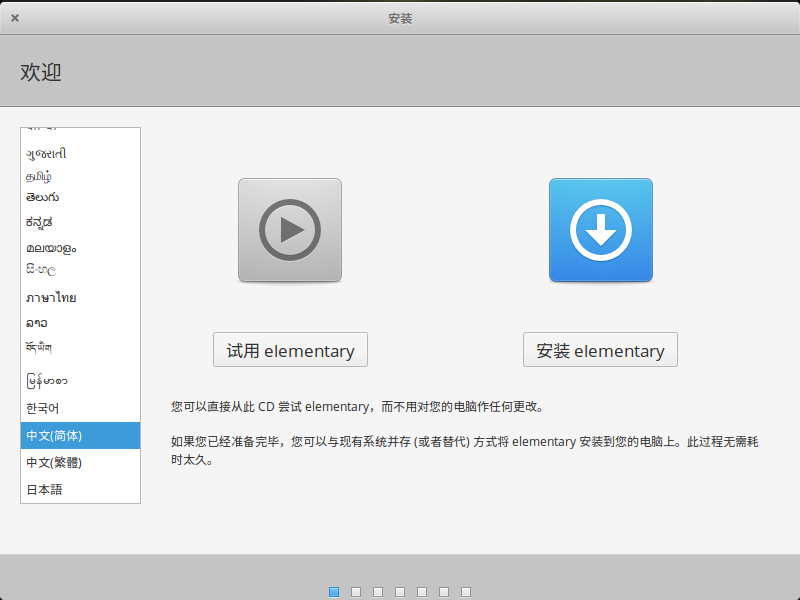Select മലയാളം (Malayalam) language option
This screenshot has width=800, height=600.
pos(51,247)
